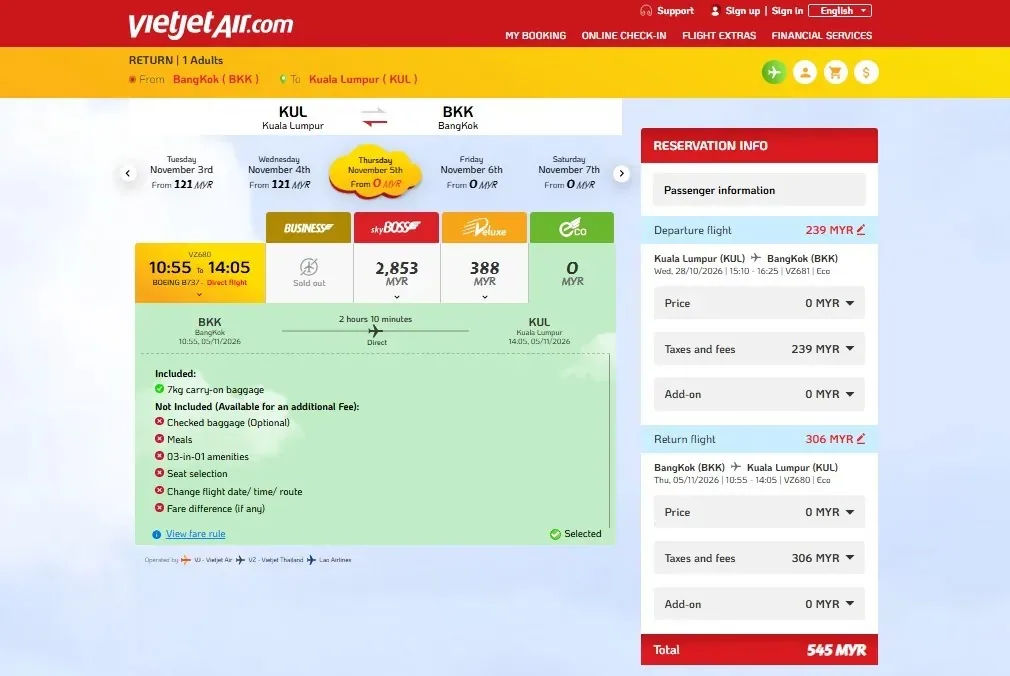
Task: Select Friday November 6th date
Action: pos(472,172)
